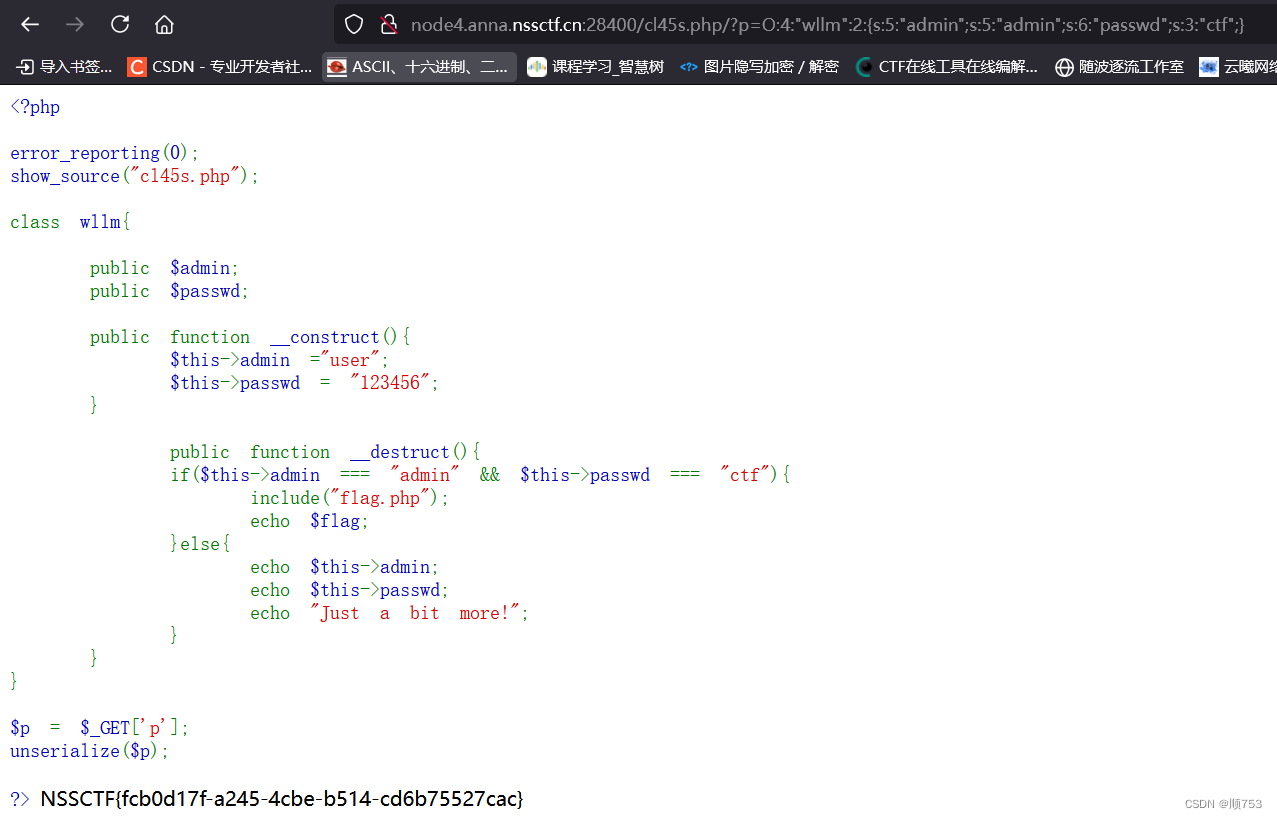
Task: Click the insecure connection padlock icon
Action: click(x=389, y=24)
